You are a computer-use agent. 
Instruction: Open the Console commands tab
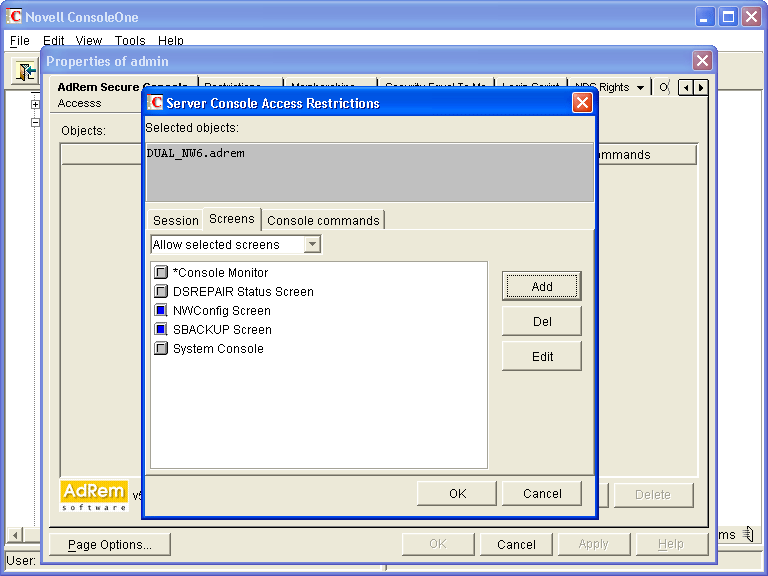[323, 220]
